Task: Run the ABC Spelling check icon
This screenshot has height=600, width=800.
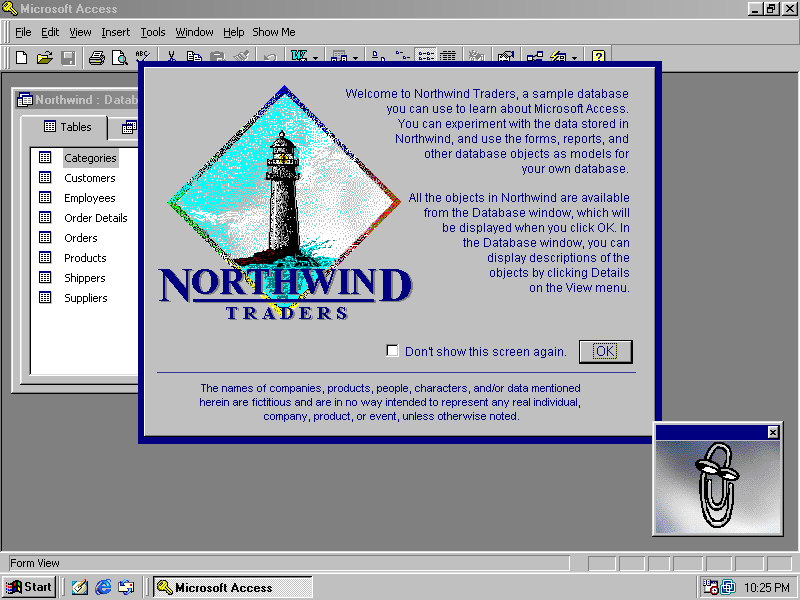Action: (142, 56)
